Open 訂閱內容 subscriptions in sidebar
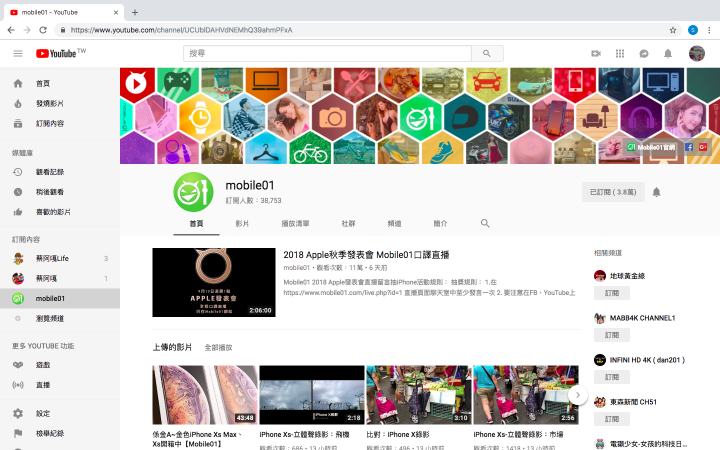 (60, 124)
